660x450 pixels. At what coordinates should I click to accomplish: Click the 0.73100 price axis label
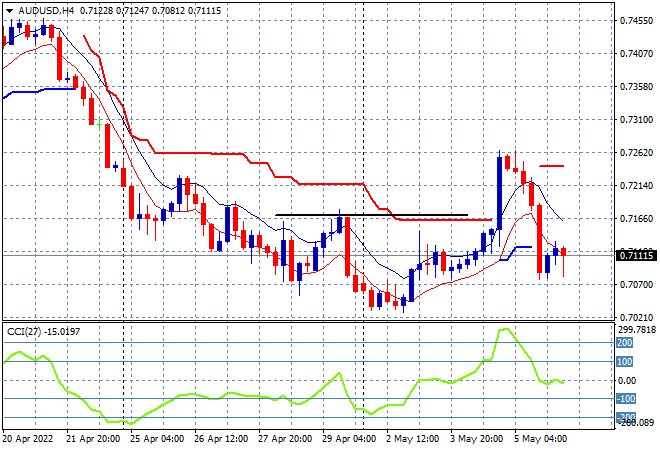(x=636, y=120)
